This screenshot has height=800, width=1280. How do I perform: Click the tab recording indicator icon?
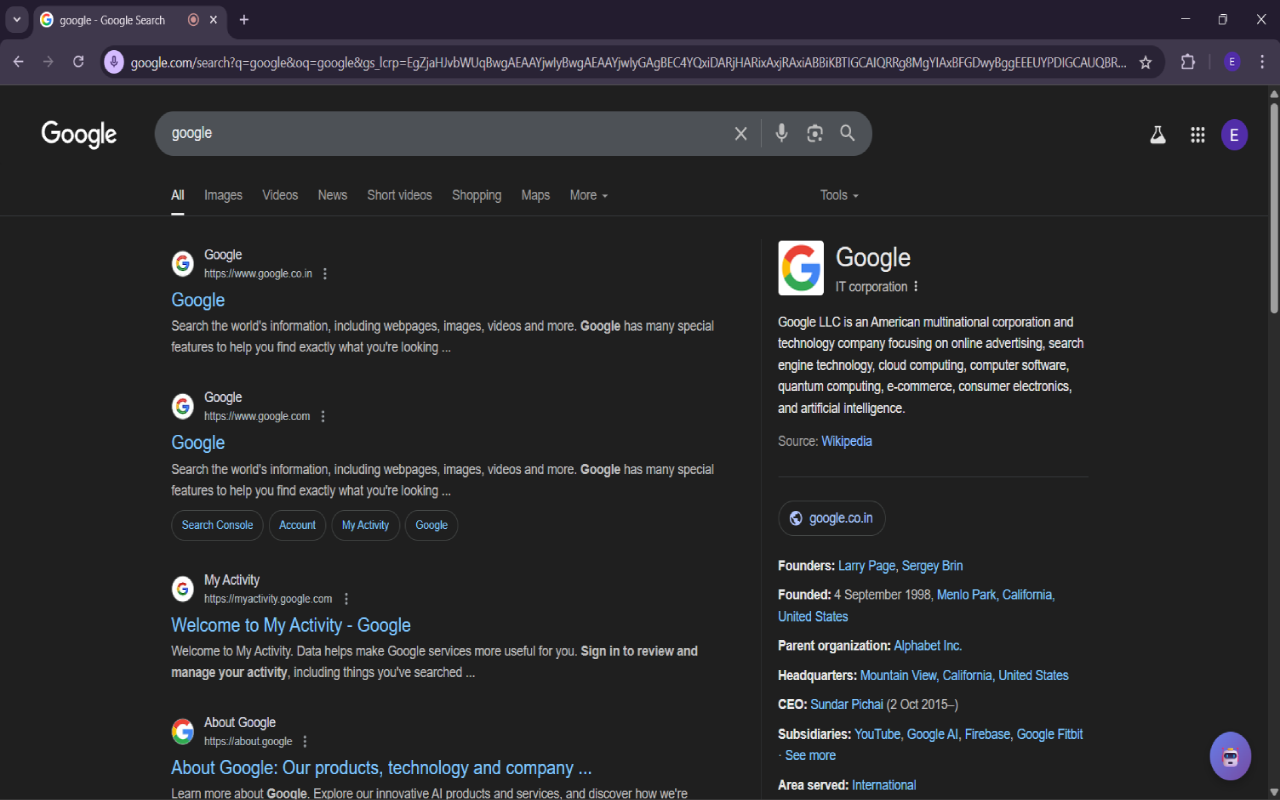click(193, 20)
